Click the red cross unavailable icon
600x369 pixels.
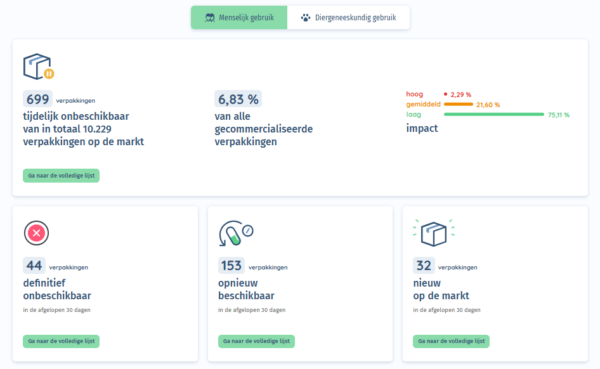[36, 233]
